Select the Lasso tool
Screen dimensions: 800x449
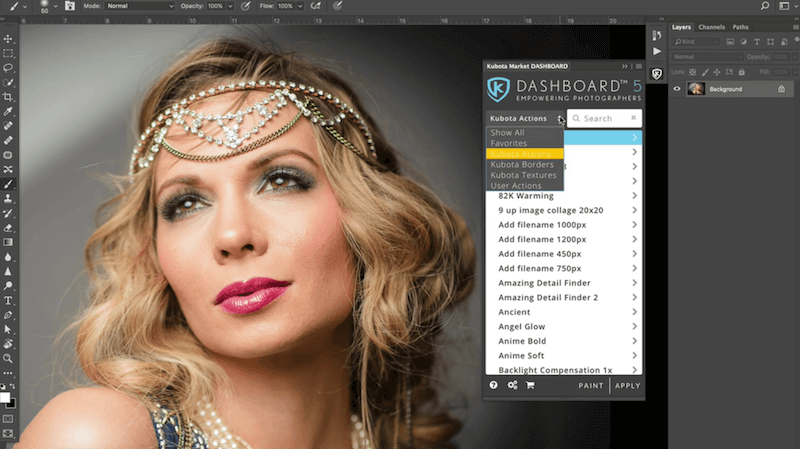point(8,68)
